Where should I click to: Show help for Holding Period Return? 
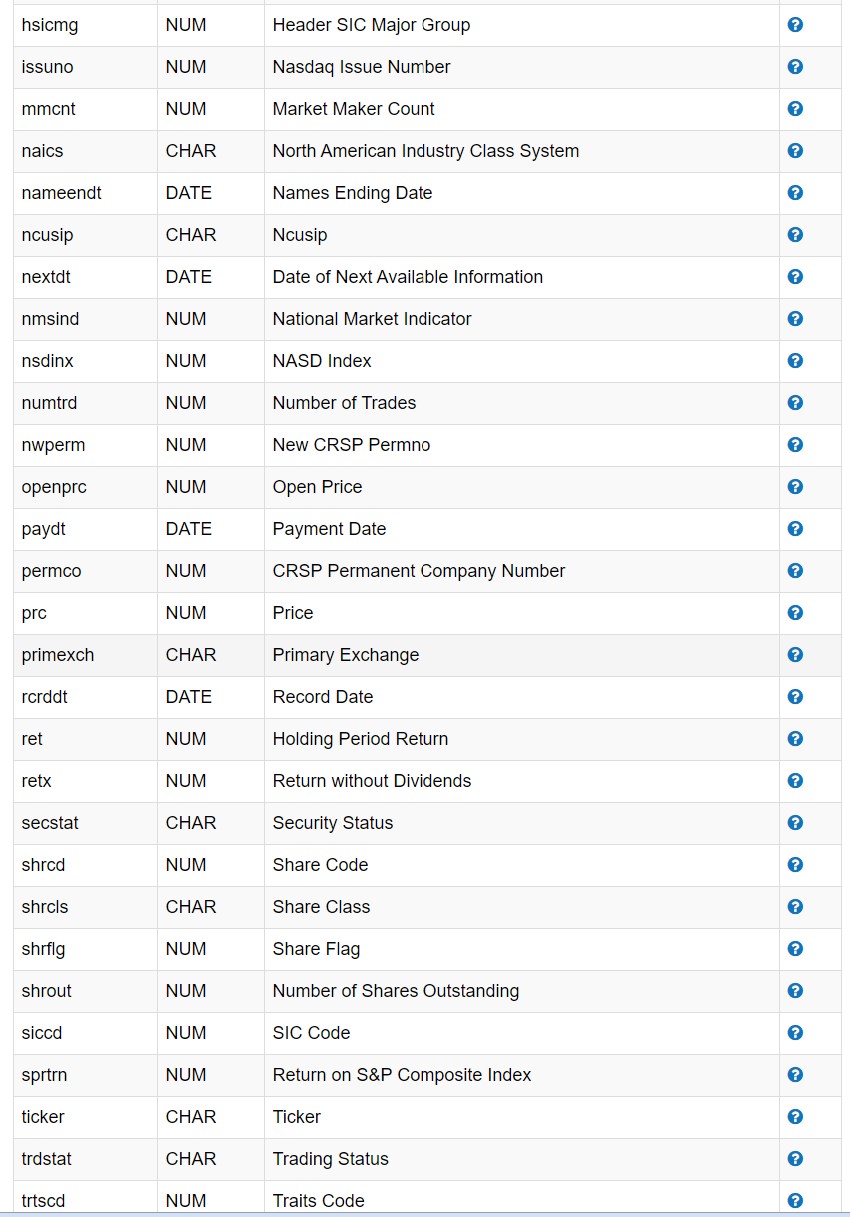795,739
